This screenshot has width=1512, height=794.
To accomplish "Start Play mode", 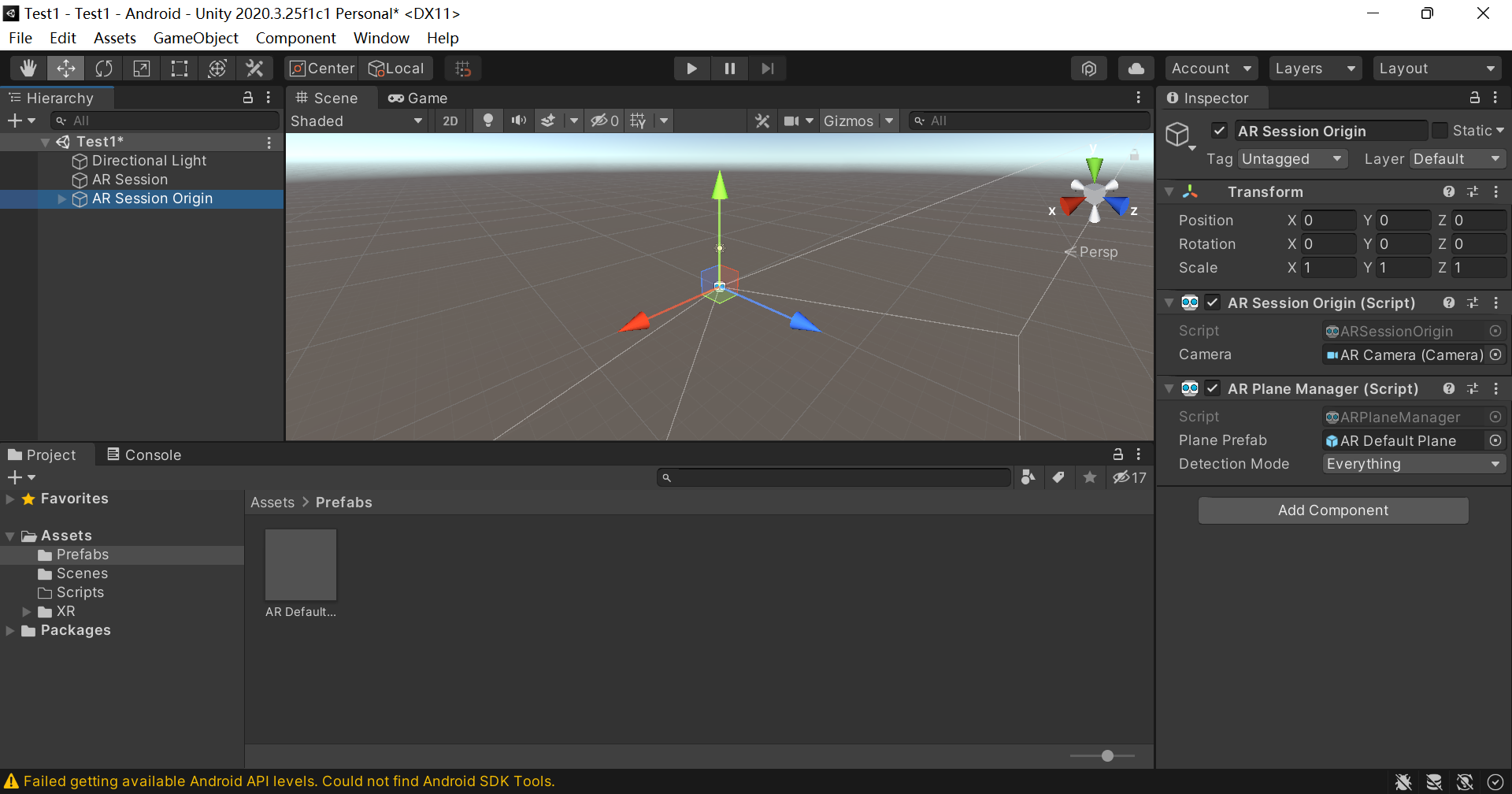I will coord(691,69).
